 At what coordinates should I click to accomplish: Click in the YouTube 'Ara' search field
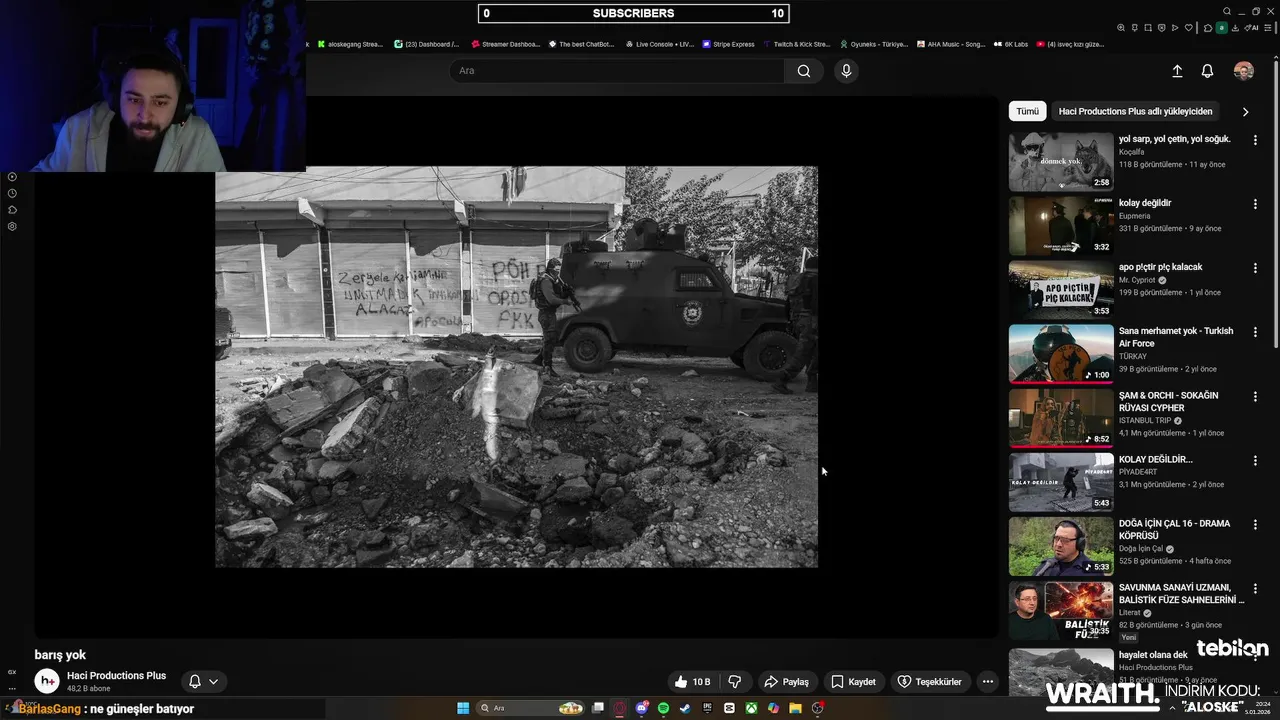pyautogui.click(x=617, y=71)
